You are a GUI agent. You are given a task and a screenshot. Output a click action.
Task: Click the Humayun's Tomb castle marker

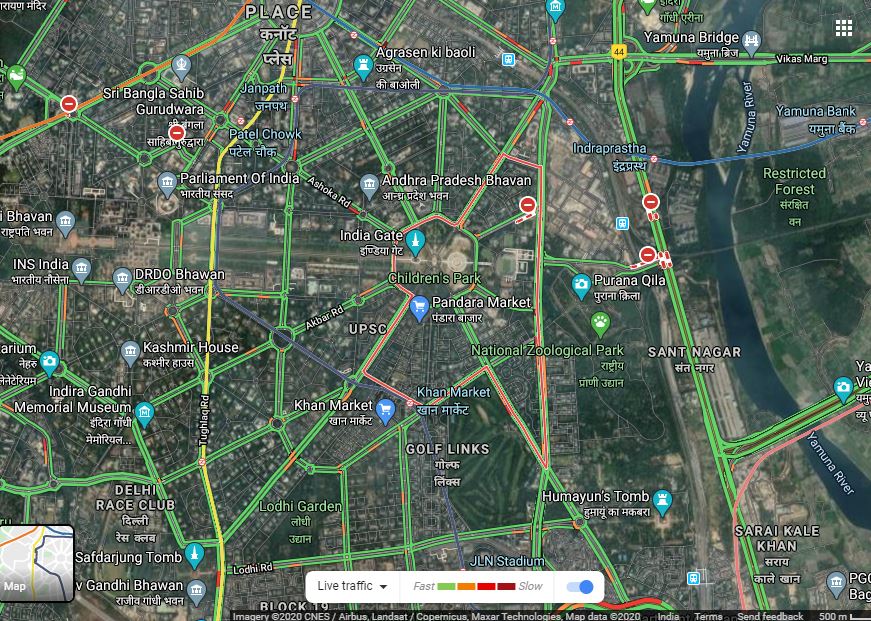(x=662, y=502)
